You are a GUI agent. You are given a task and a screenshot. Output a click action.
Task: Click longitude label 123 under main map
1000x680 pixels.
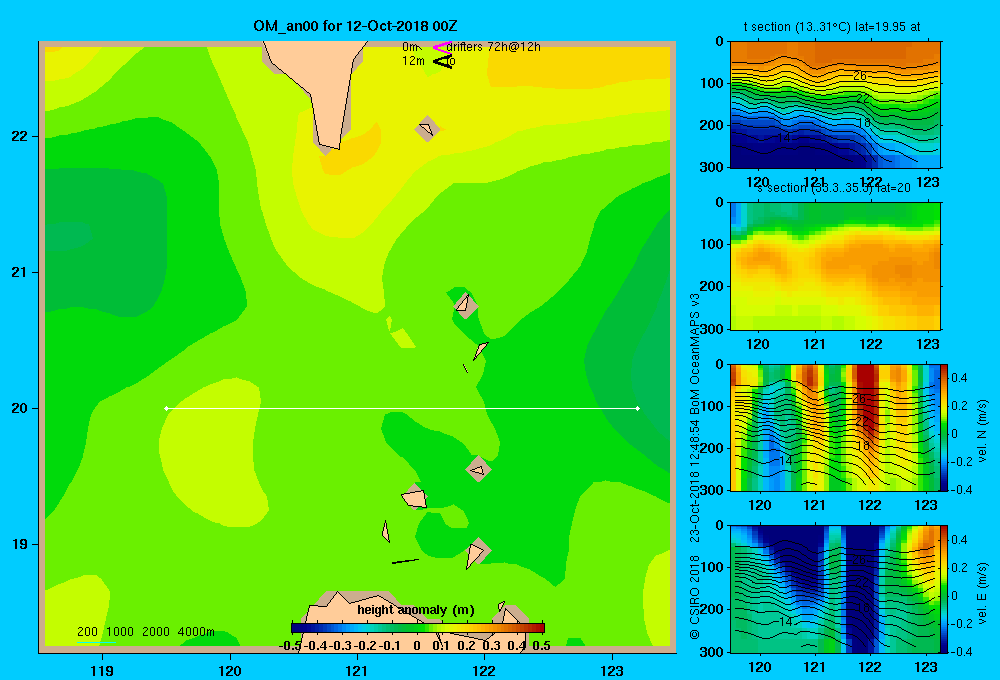pyautogui.click(x=612, y=670)
